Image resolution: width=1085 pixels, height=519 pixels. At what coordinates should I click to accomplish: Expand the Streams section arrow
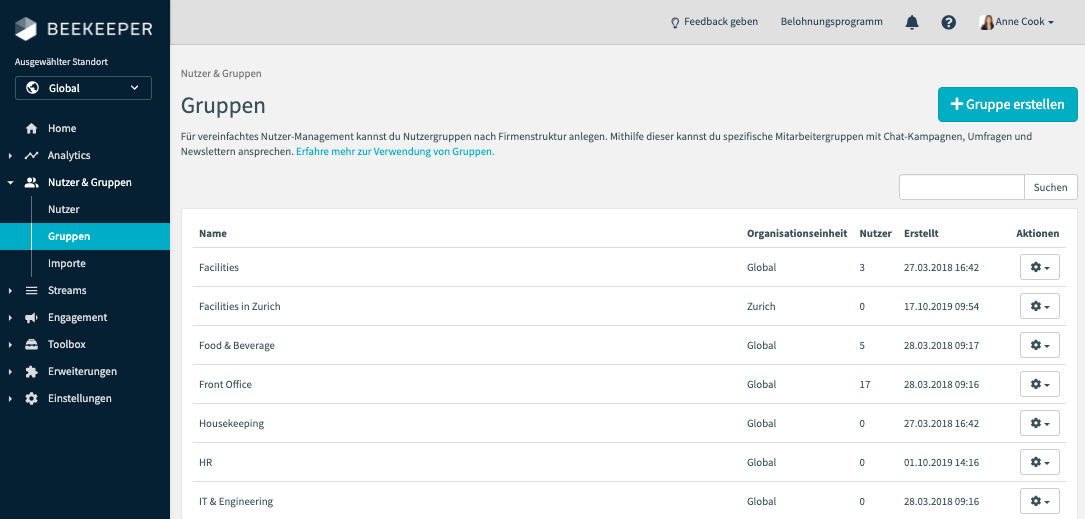tap(10, 291)
